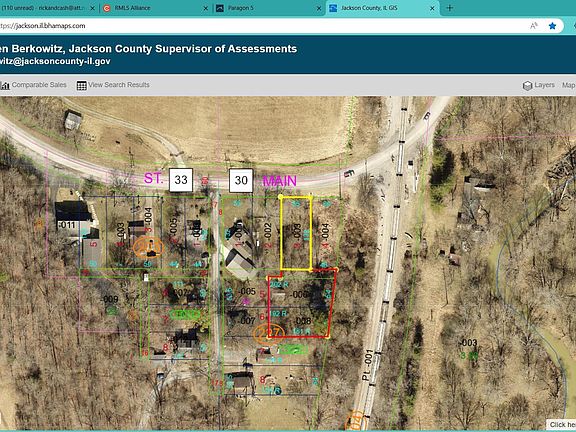
Task: Open the Layers panel icon
Action: pyautogui.click(x=528, y=85)
